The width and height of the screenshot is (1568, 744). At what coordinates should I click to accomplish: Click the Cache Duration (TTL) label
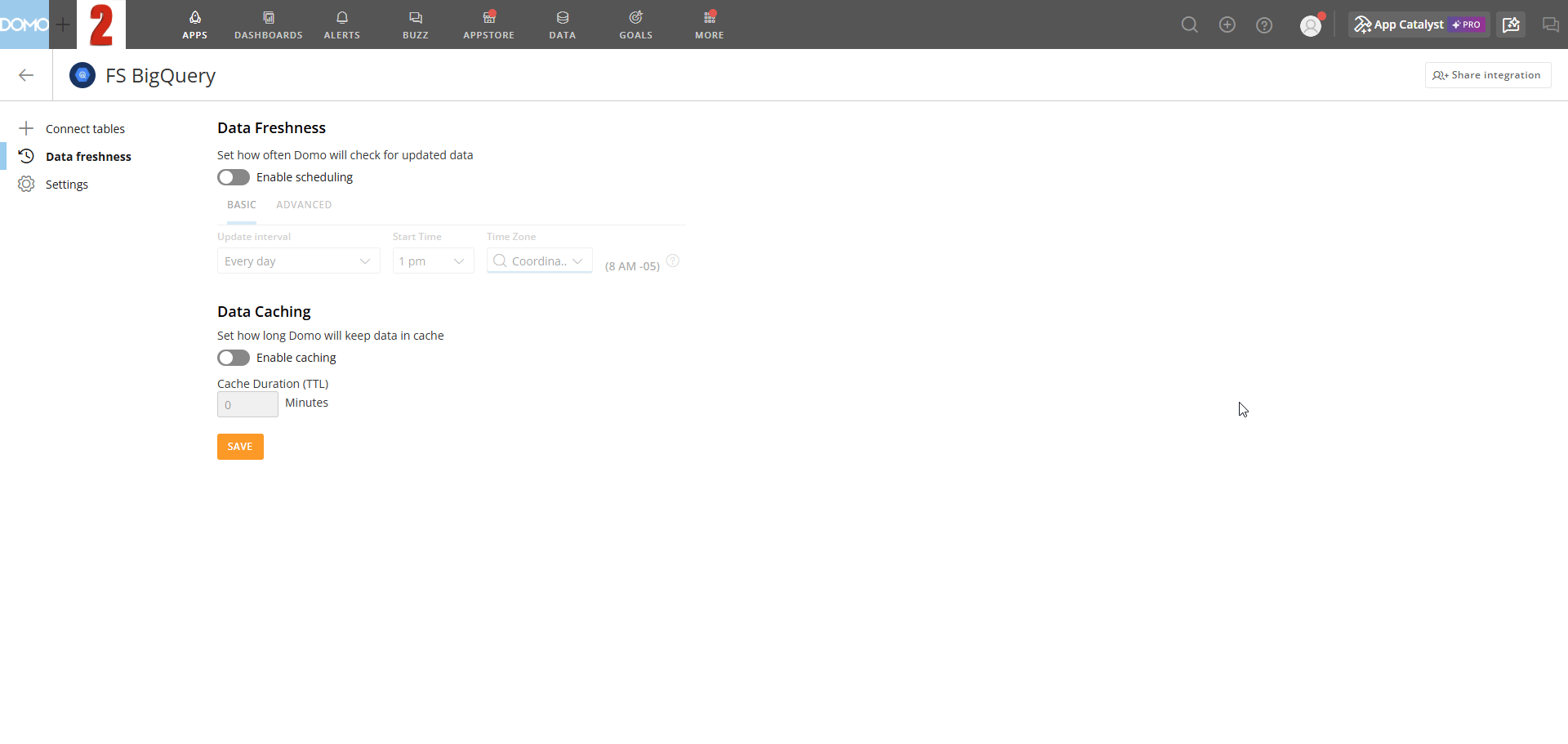coord(273,384)
